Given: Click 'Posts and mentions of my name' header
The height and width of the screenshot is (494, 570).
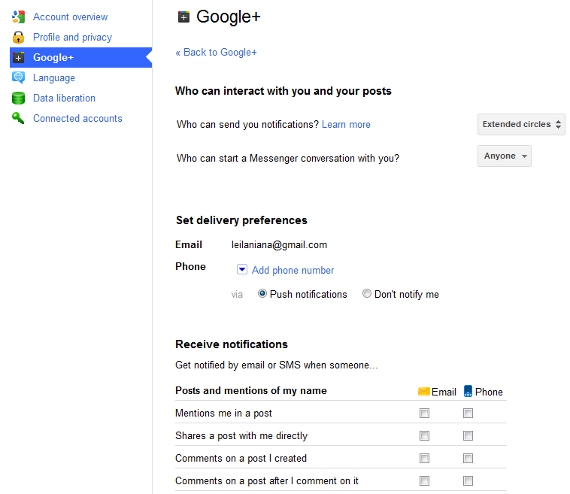Looking at the screenshot, I should (x=251, y=390).
